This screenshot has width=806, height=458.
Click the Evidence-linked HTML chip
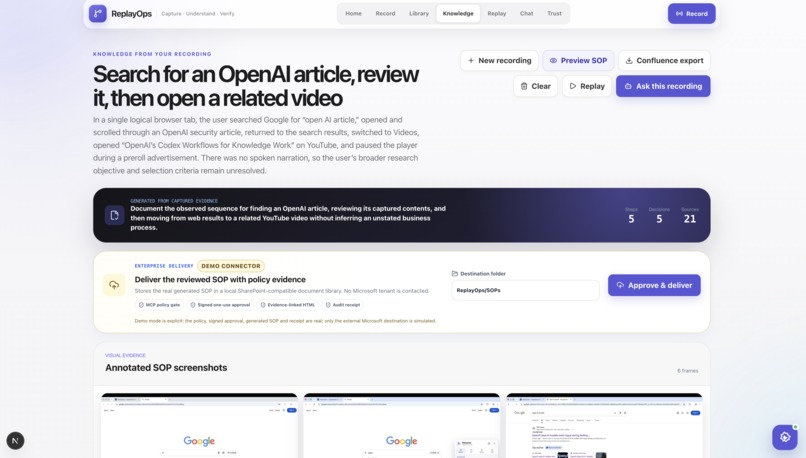pos(288,305)
